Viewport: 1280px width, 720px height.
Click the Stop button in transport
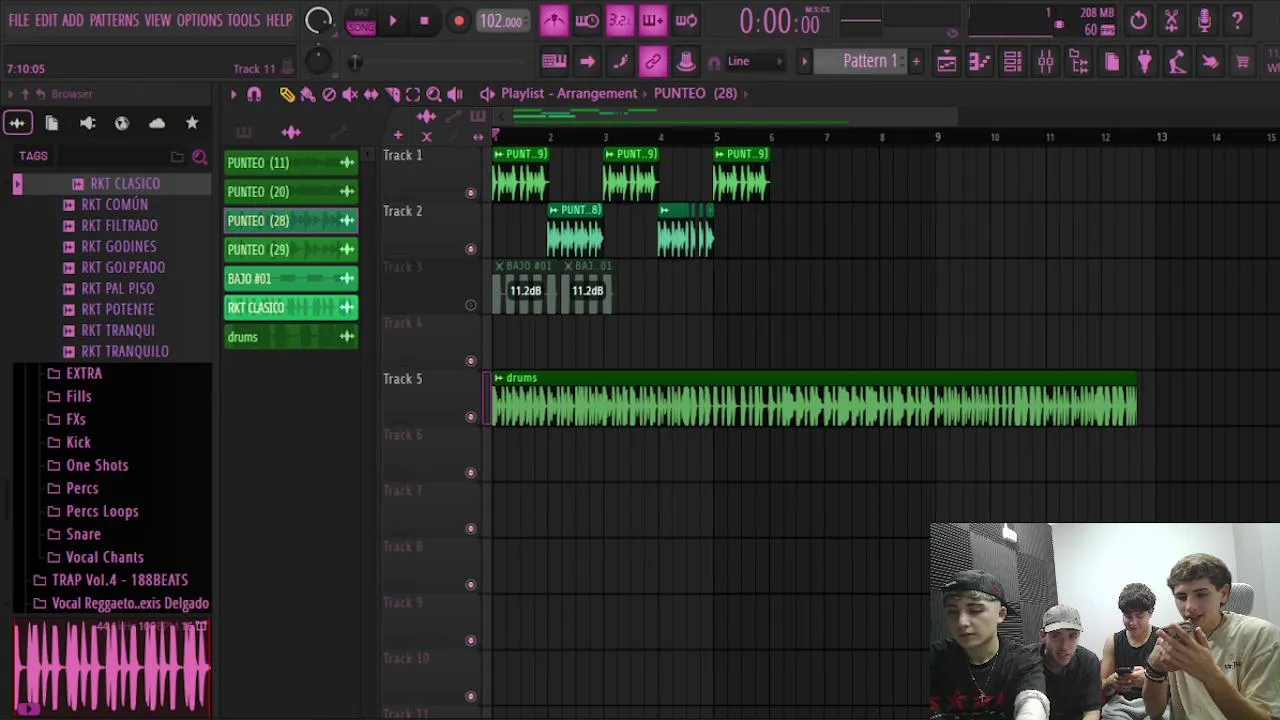click(424, 20)
